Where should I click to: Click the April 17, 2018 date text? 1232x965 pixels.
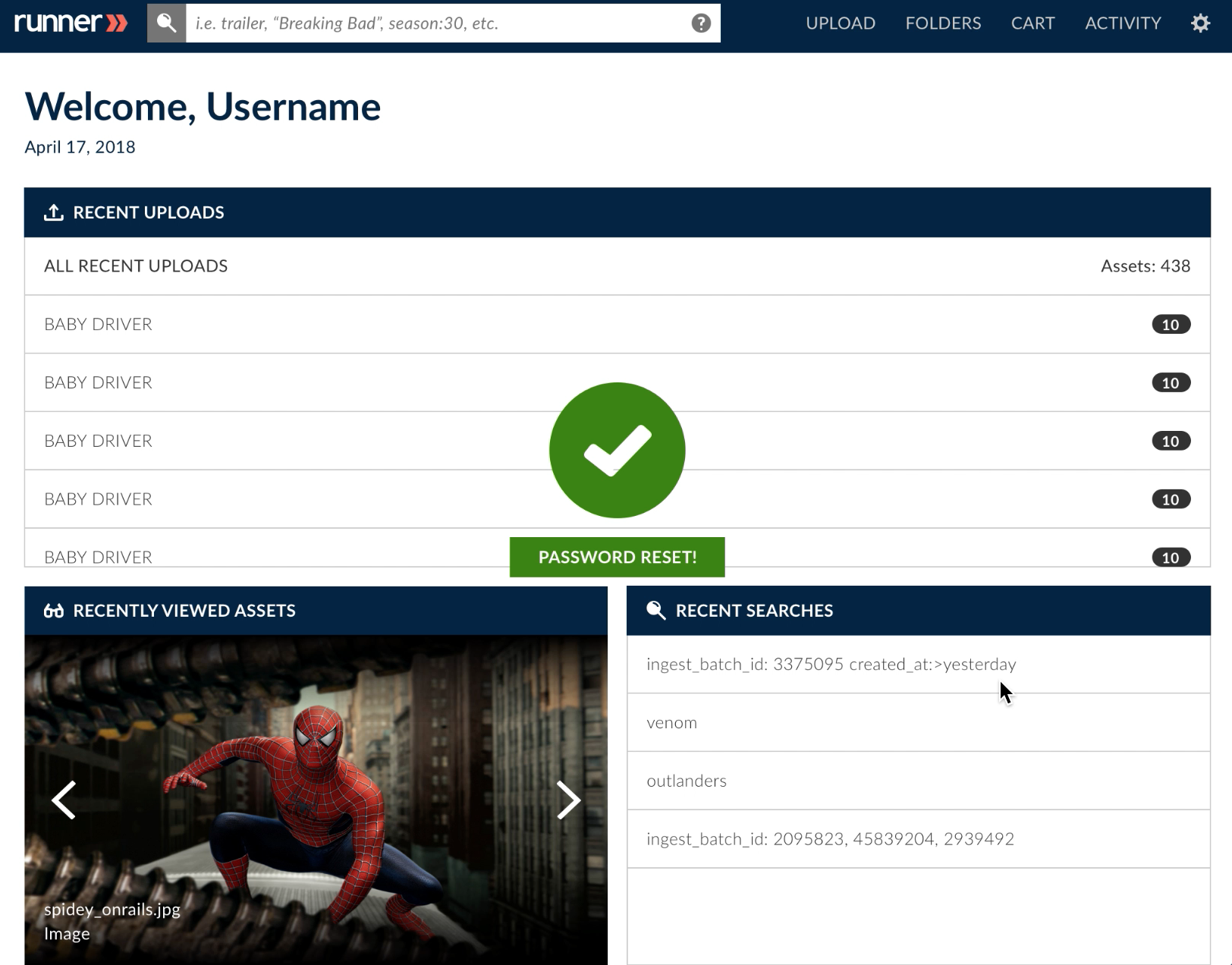pyautogui.click(x=80, y=147)
